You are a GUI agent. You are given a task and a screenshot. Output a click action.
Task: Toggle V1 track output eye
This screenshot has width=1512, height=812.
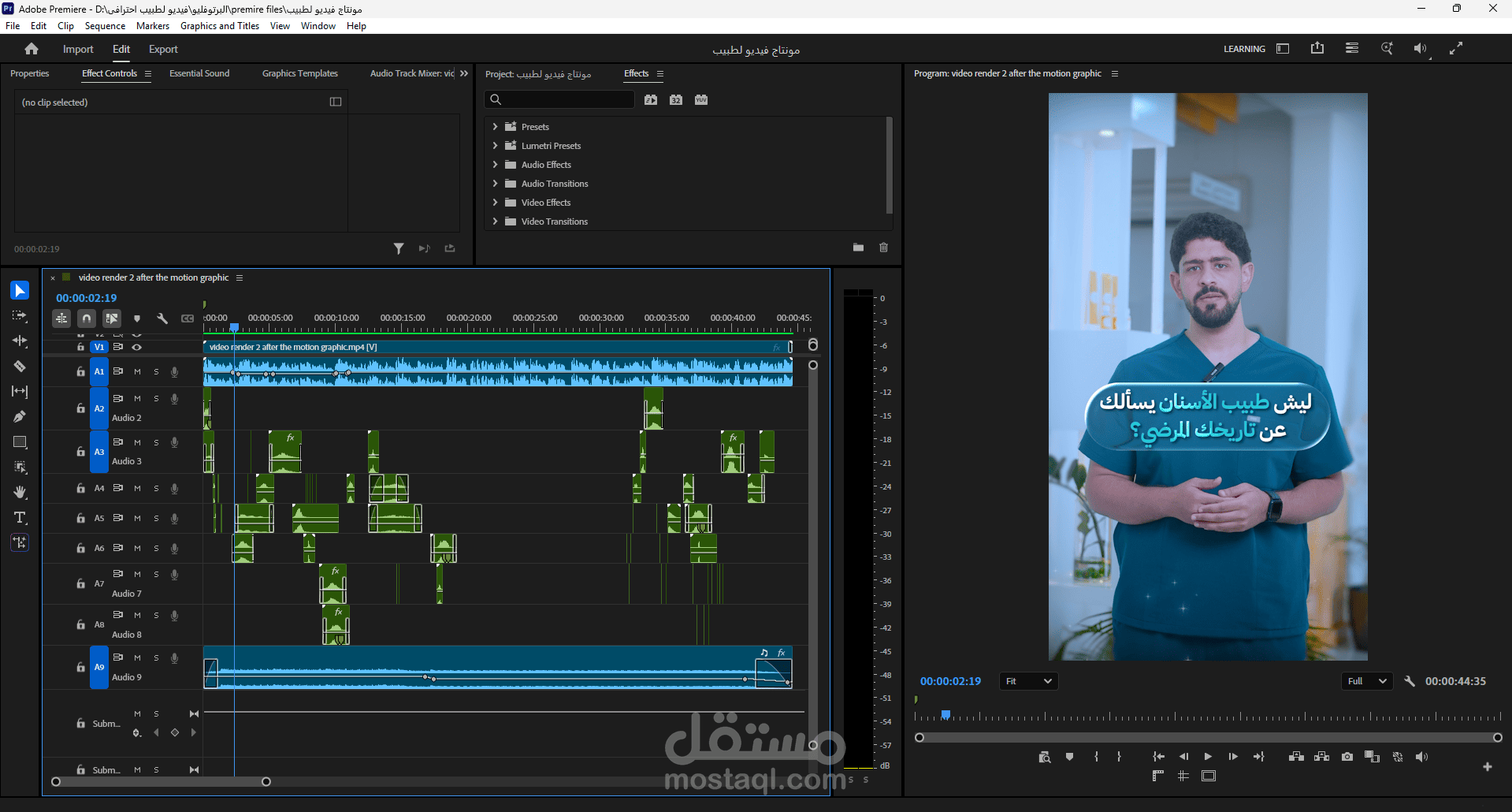[x=137, y=347]
